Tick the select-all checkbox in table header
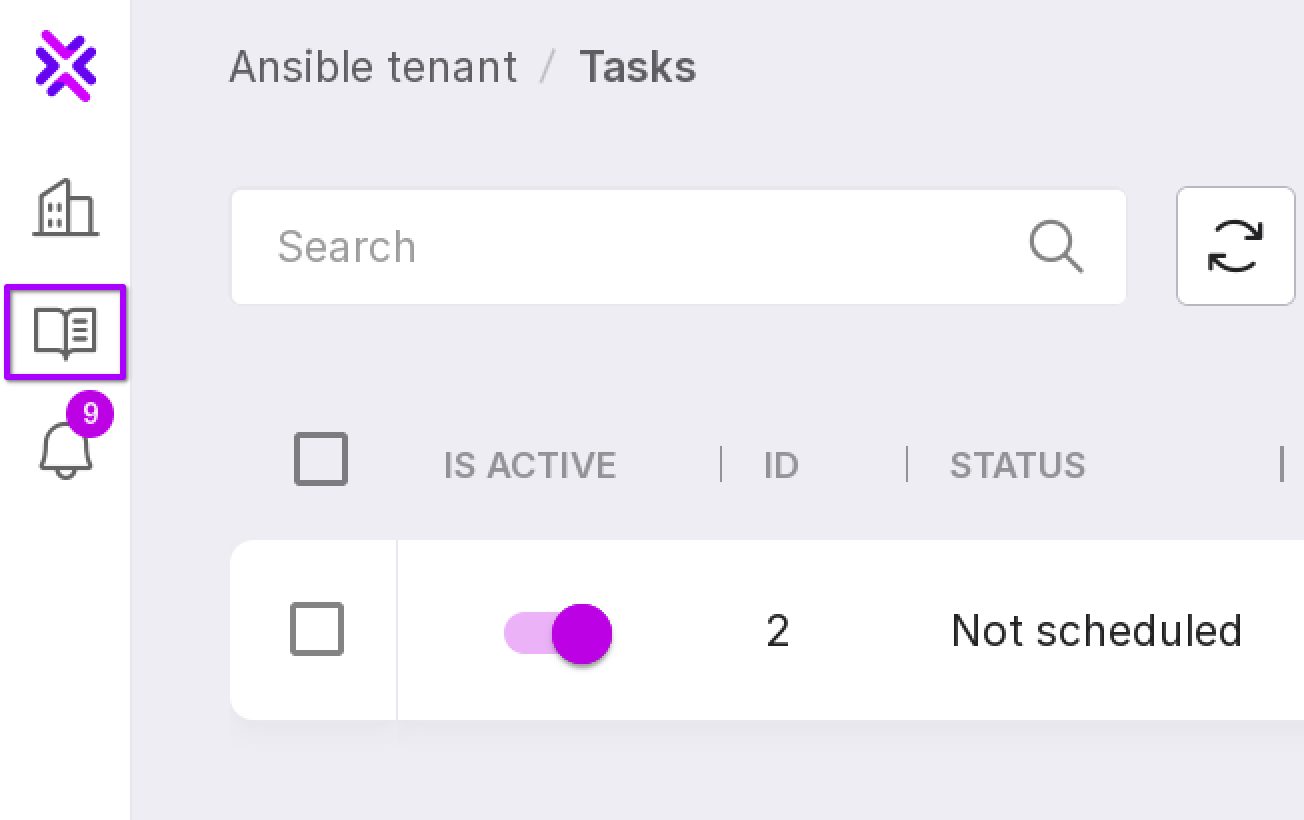The image size is (1304, 820). click(x=321, y=460)
